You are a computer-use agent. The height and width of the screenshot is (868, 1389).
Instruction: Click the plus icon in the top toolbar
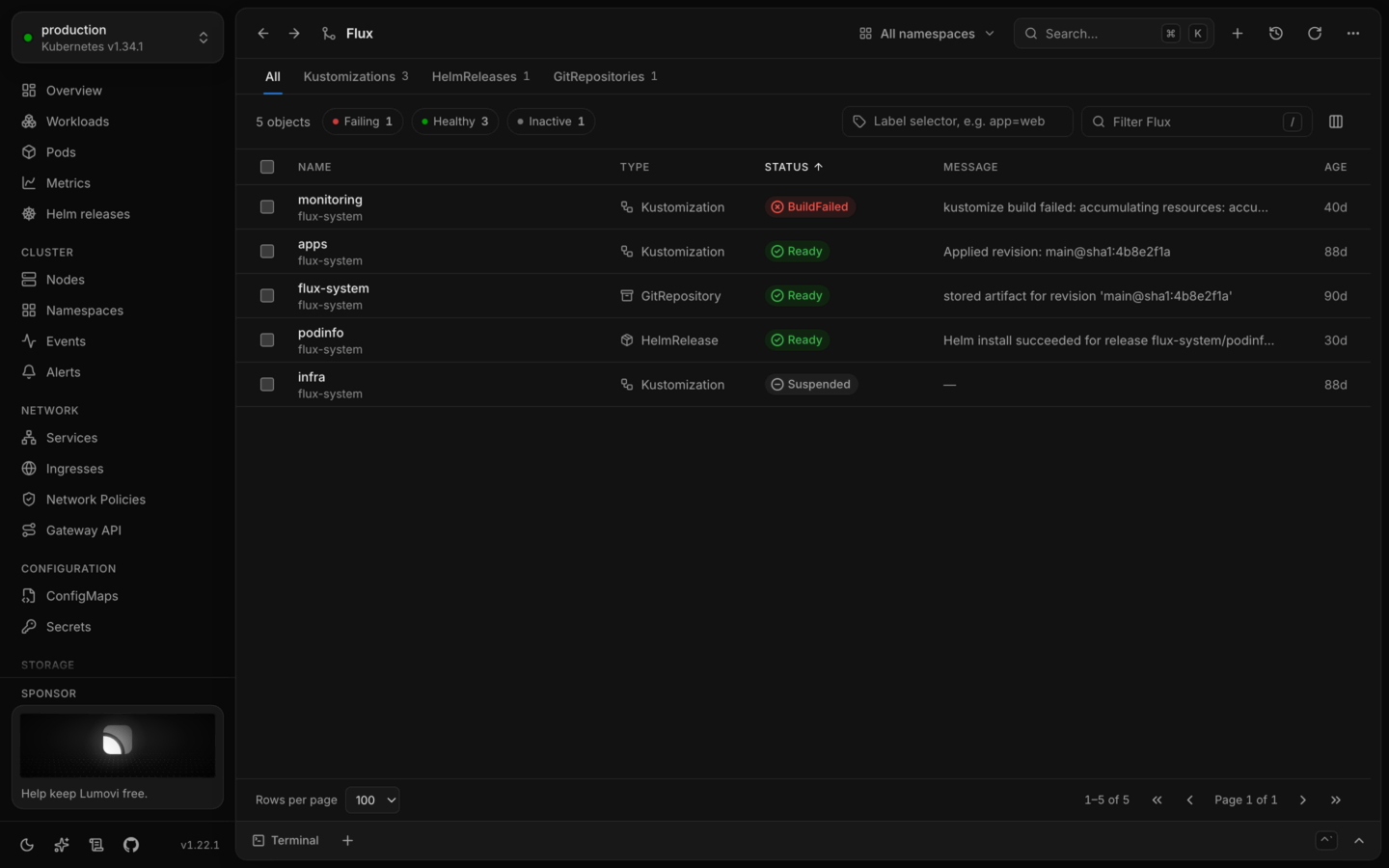point(1238,34)
